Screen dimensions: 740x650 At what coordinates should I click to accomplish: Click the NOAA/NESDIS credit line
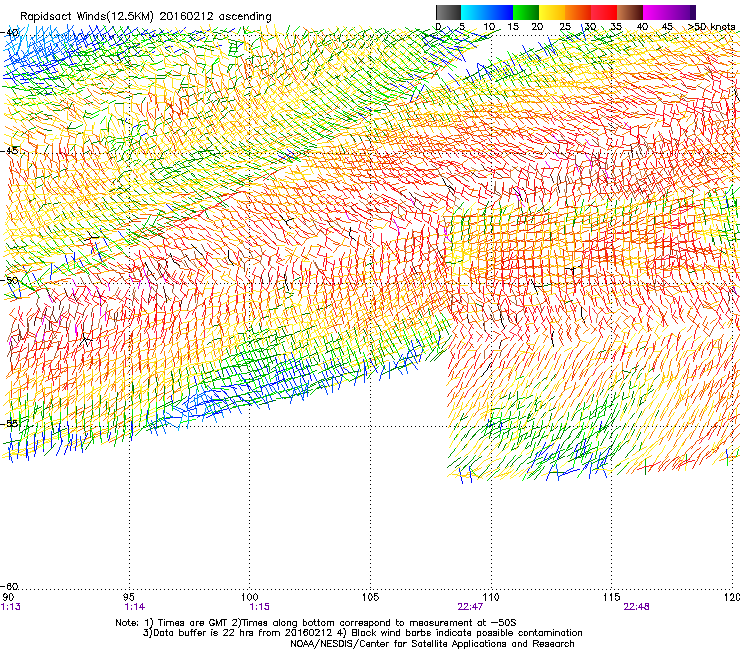tap(432, 644)
